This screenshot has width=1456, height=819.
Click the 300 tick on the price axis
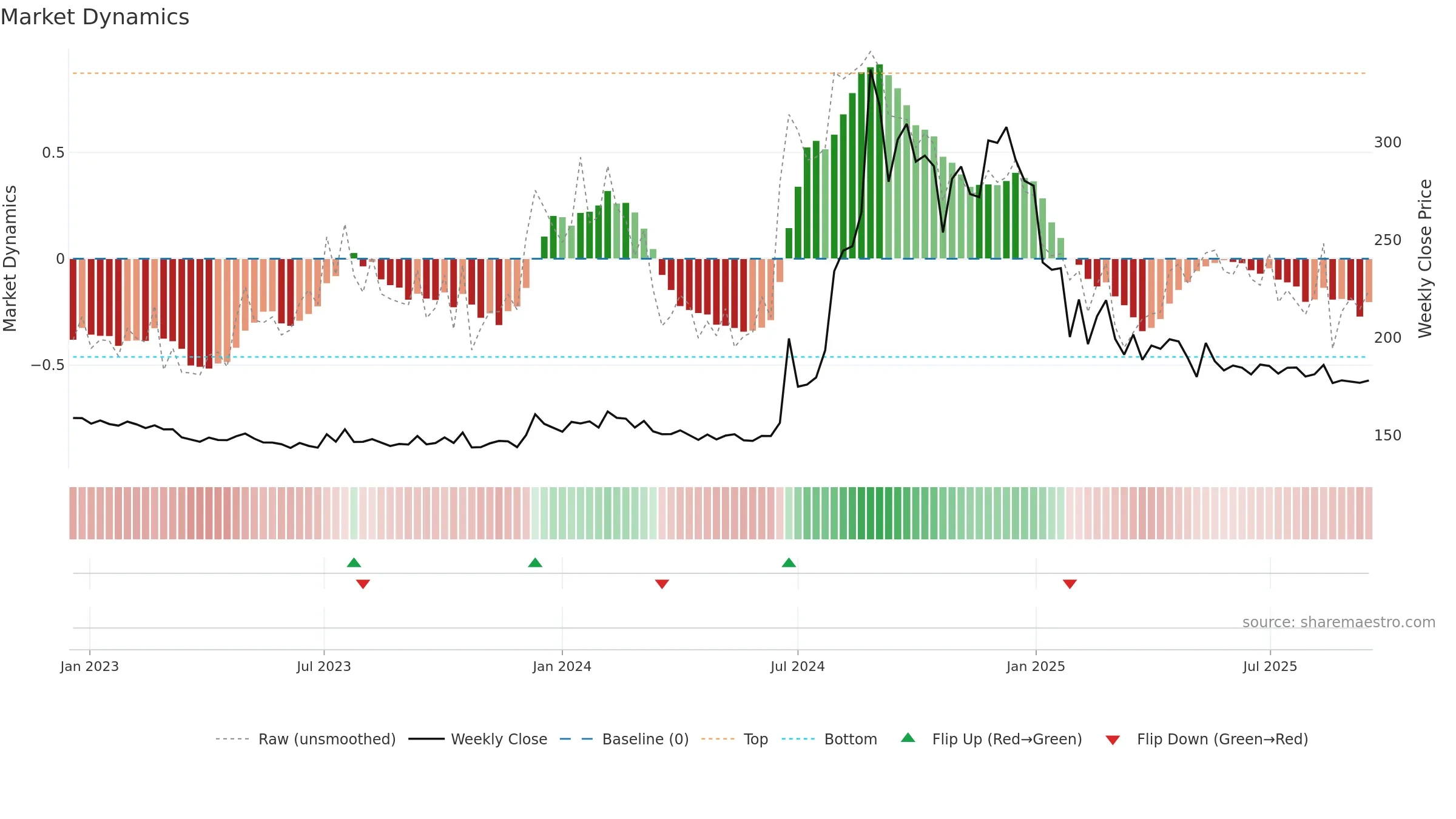[1388, 142]
